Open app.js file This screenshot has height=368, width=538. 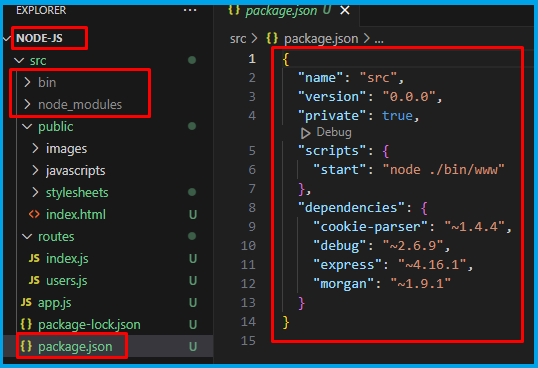55,303
